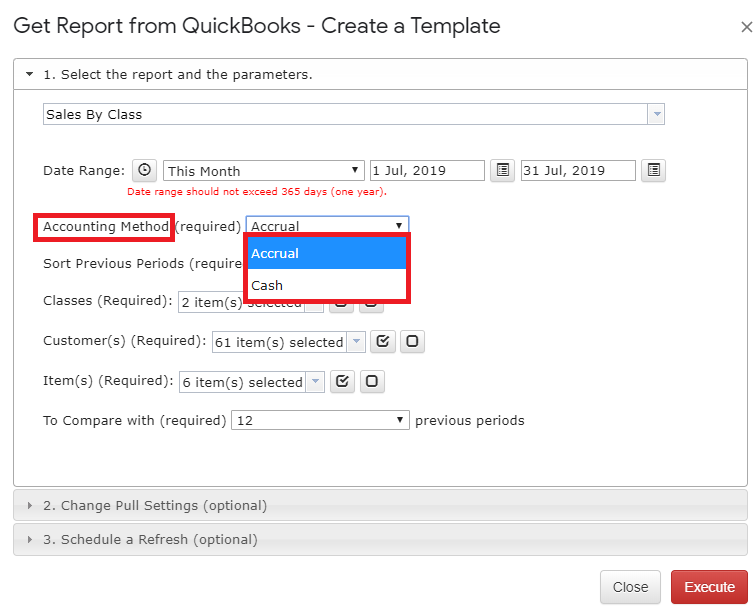
Task: Select all customers with the check icon
Action: coord(383,342)
